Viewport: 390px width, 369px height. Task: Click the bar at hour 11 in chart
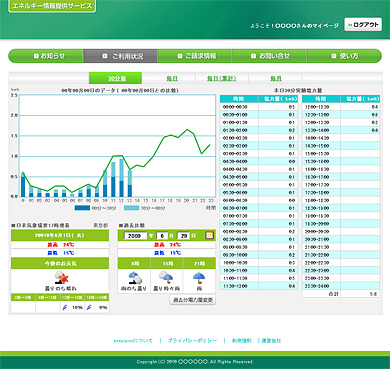coord(113,179)
